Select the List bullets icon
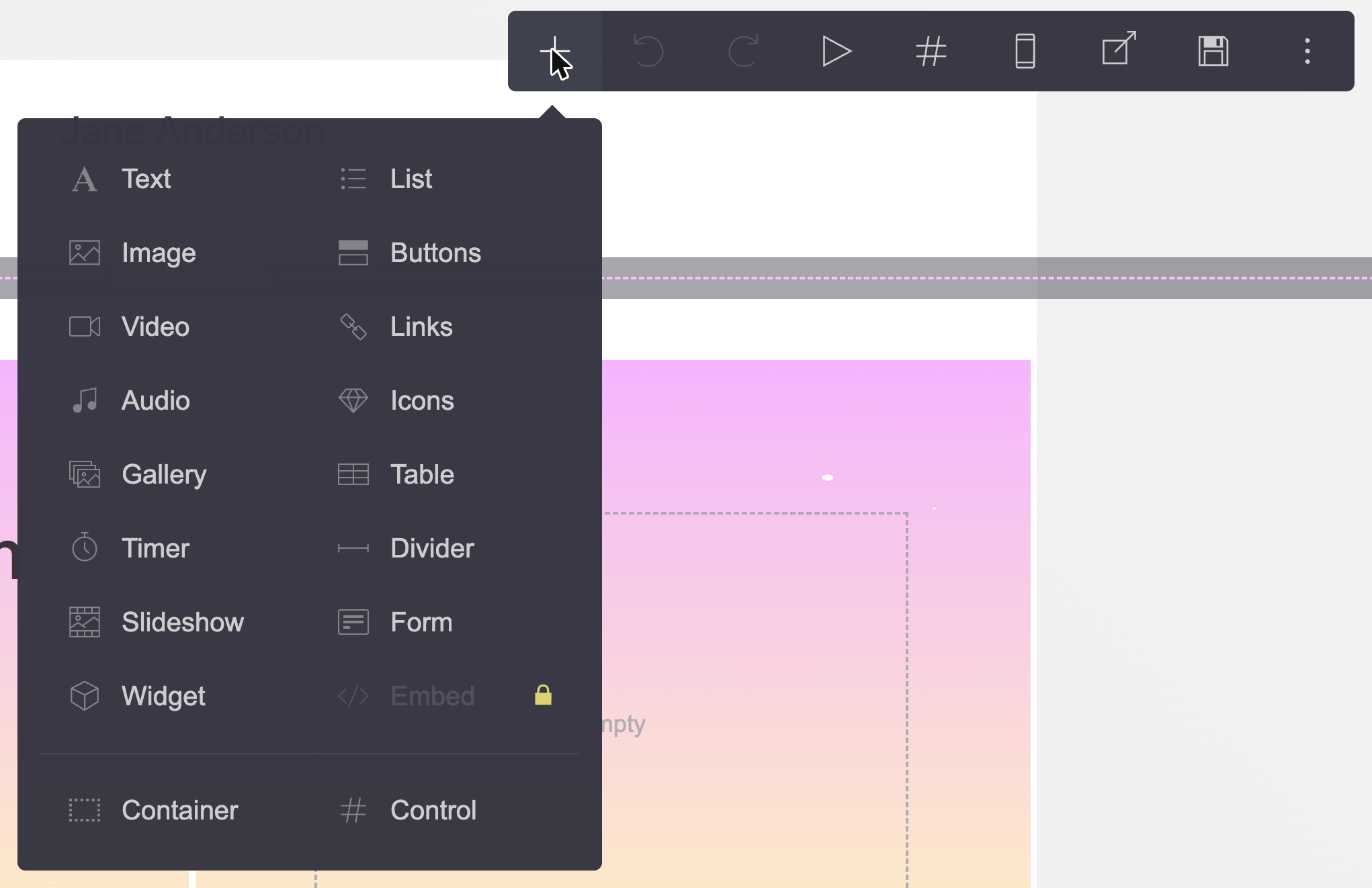 point(353,179)
